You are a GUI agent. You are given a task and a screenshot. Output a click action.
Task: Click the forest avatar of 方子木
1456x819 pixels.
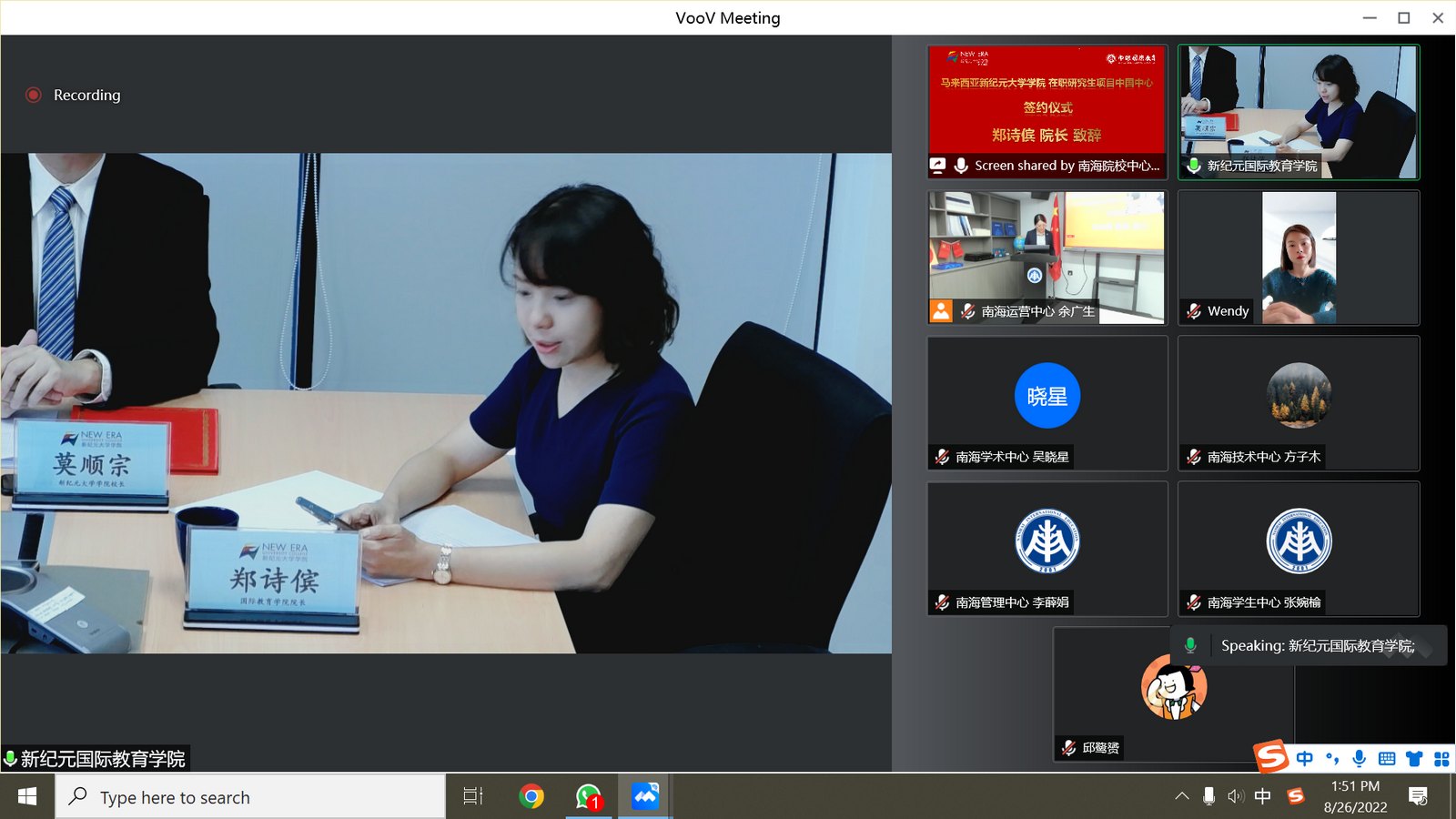[1299, 396]
